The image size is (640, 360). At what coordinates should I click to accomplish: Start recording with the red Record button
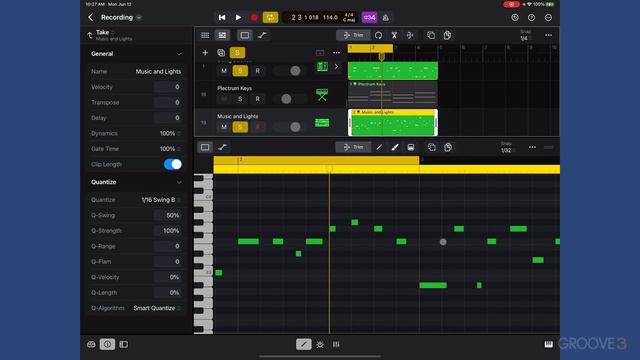(254, 18)
